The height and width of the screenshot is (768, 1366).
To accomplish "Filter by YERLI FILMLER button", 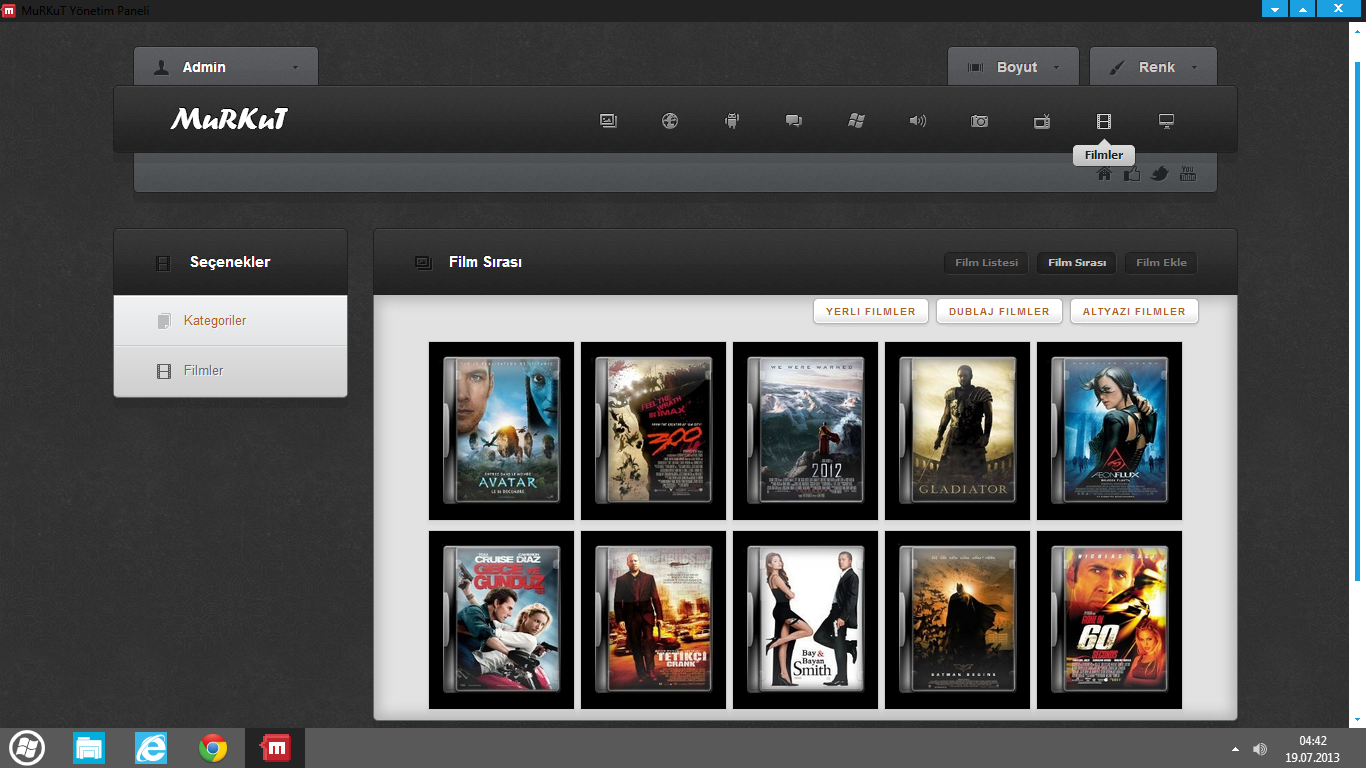I will click(x=871, y=311).
